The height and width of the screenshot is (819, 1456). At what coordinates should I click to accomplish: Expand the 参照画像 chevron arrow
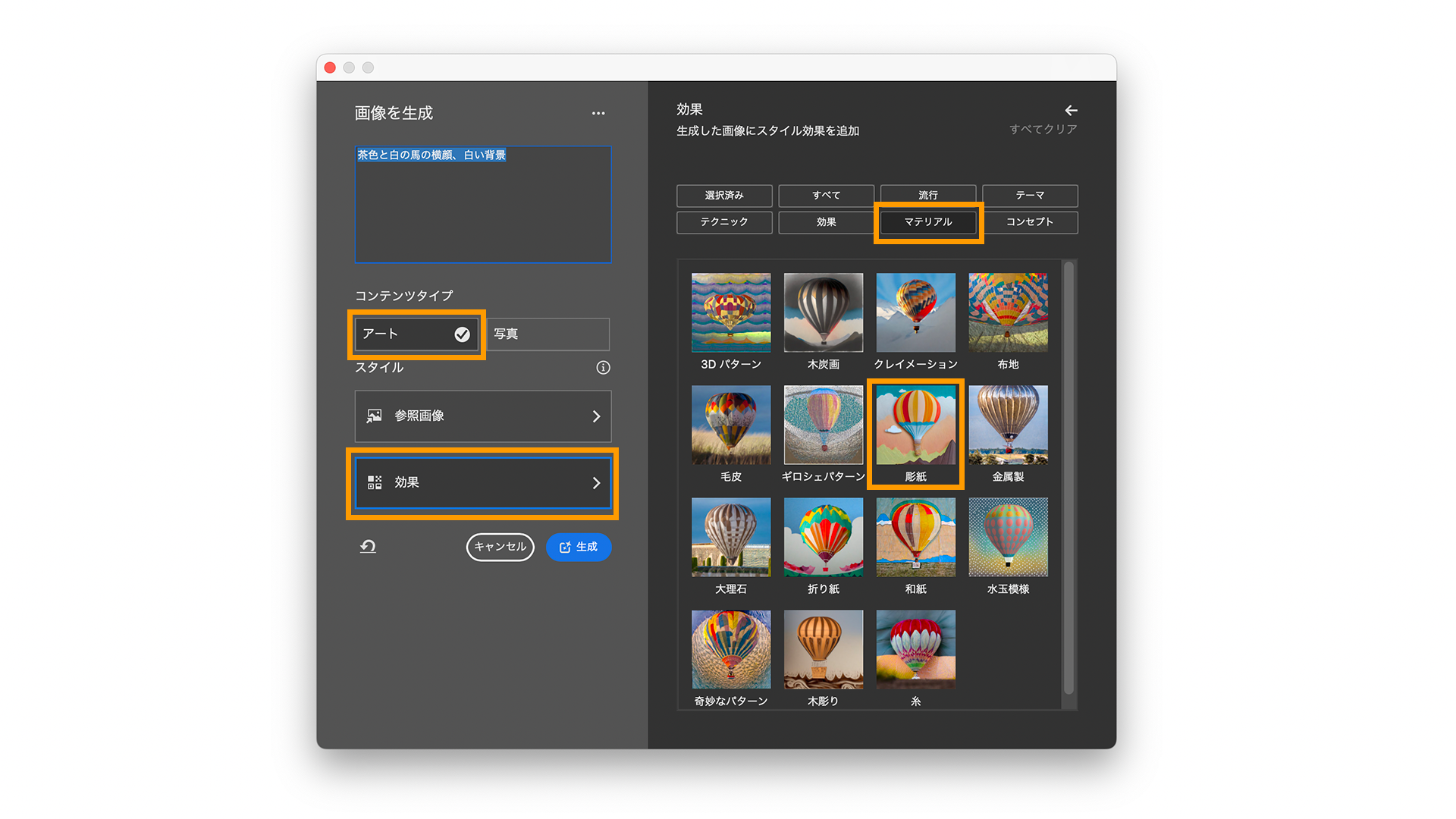(596, 416)
